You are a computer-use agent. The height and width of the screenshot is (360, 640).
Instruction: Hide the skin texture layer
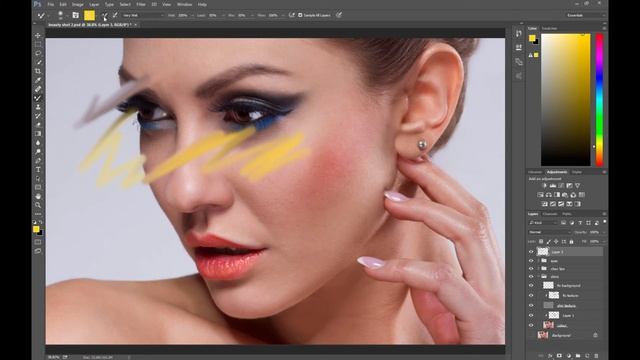click(x=531, y=305)
